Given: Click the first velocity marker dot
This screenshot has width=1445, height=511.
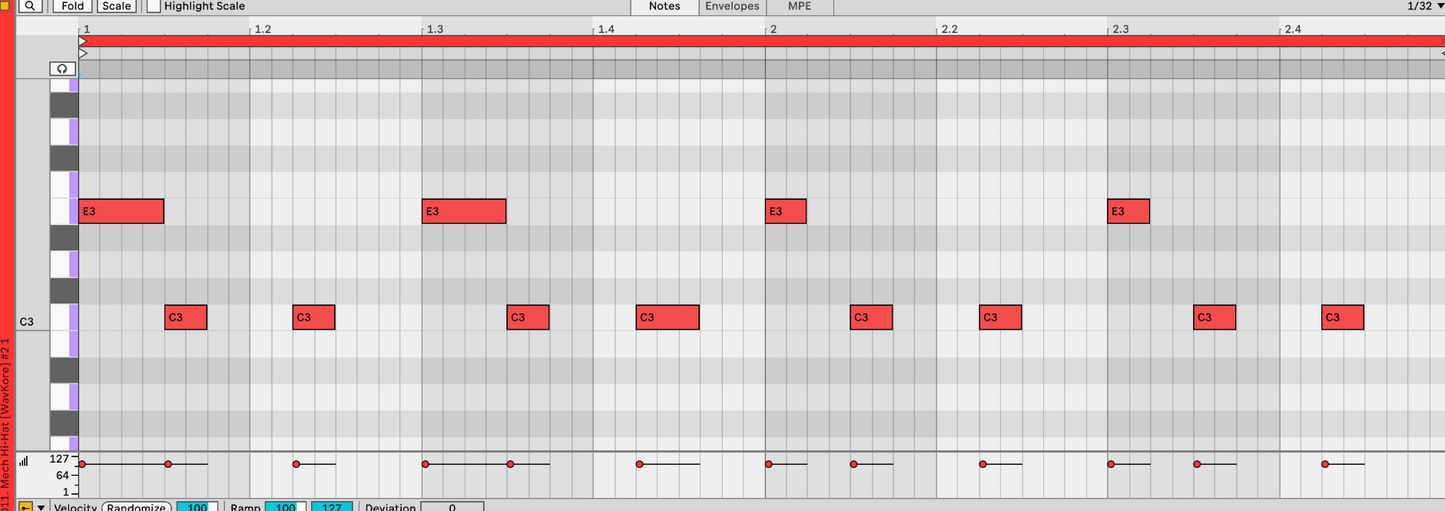Looking at the screenshot, I should tap(82, 464).
